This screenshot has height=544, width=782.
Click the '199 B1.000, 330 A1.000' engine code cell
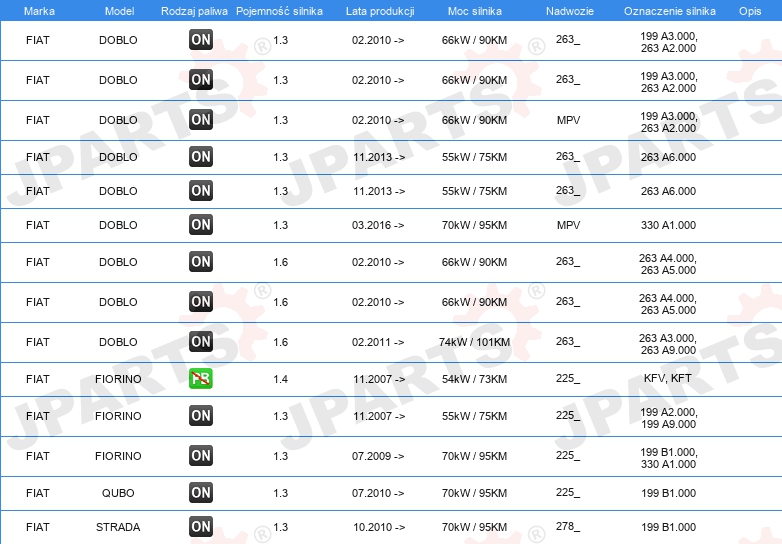click(x=669, y=458)
